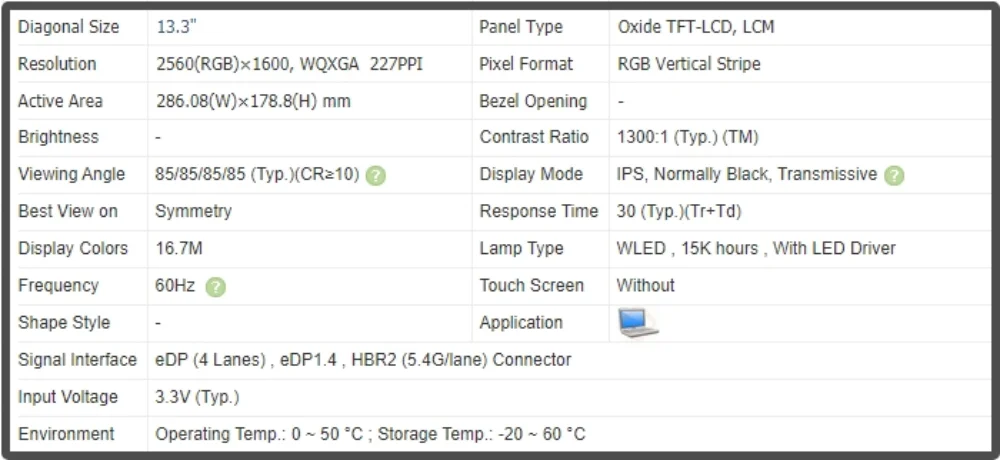The height and width of the screenshot is (460, 1000).
Task: Click the Contrast Ratio 1300:1 value
Action: (x=688, y=137)
